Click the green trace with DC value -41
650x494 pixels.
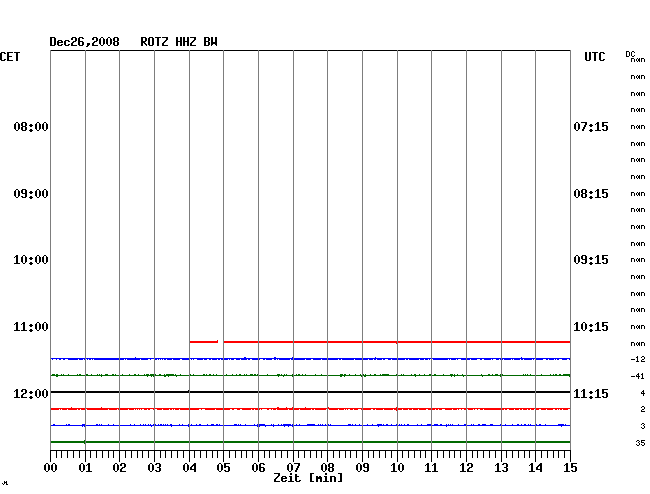point(310,375)
